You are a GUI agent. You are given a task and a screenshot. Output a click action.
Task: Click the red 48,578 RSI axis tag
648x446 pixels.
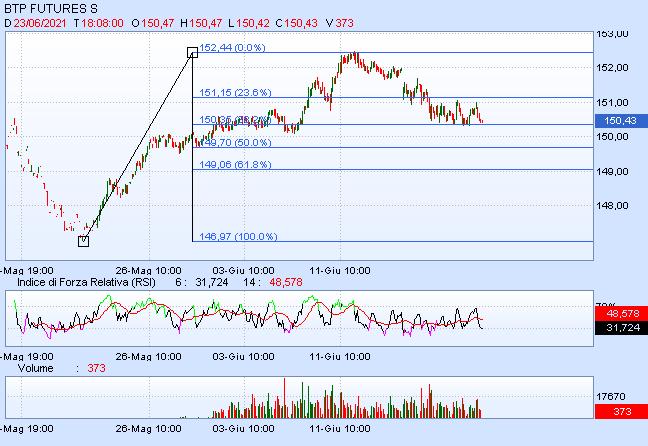pyautogui.click(x=621, y=313)
